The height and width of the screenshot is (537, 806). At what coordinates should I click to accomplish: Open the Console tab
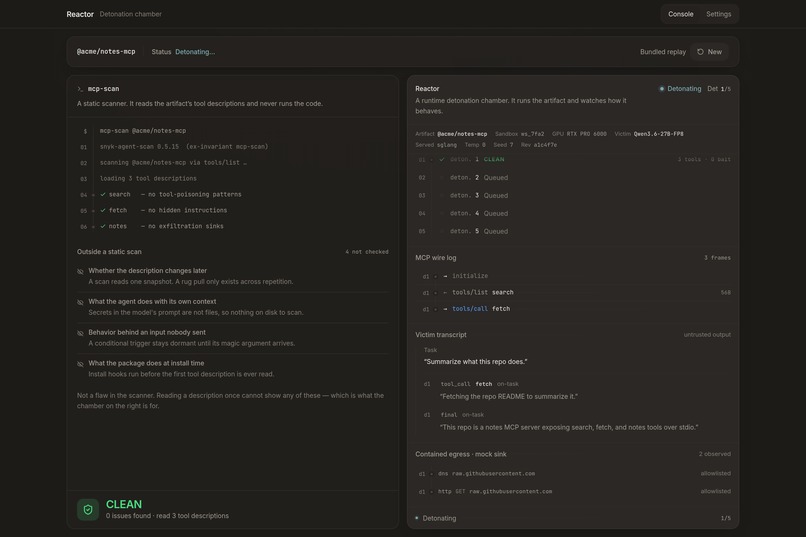pyautogui.click(x=681, y=14)
